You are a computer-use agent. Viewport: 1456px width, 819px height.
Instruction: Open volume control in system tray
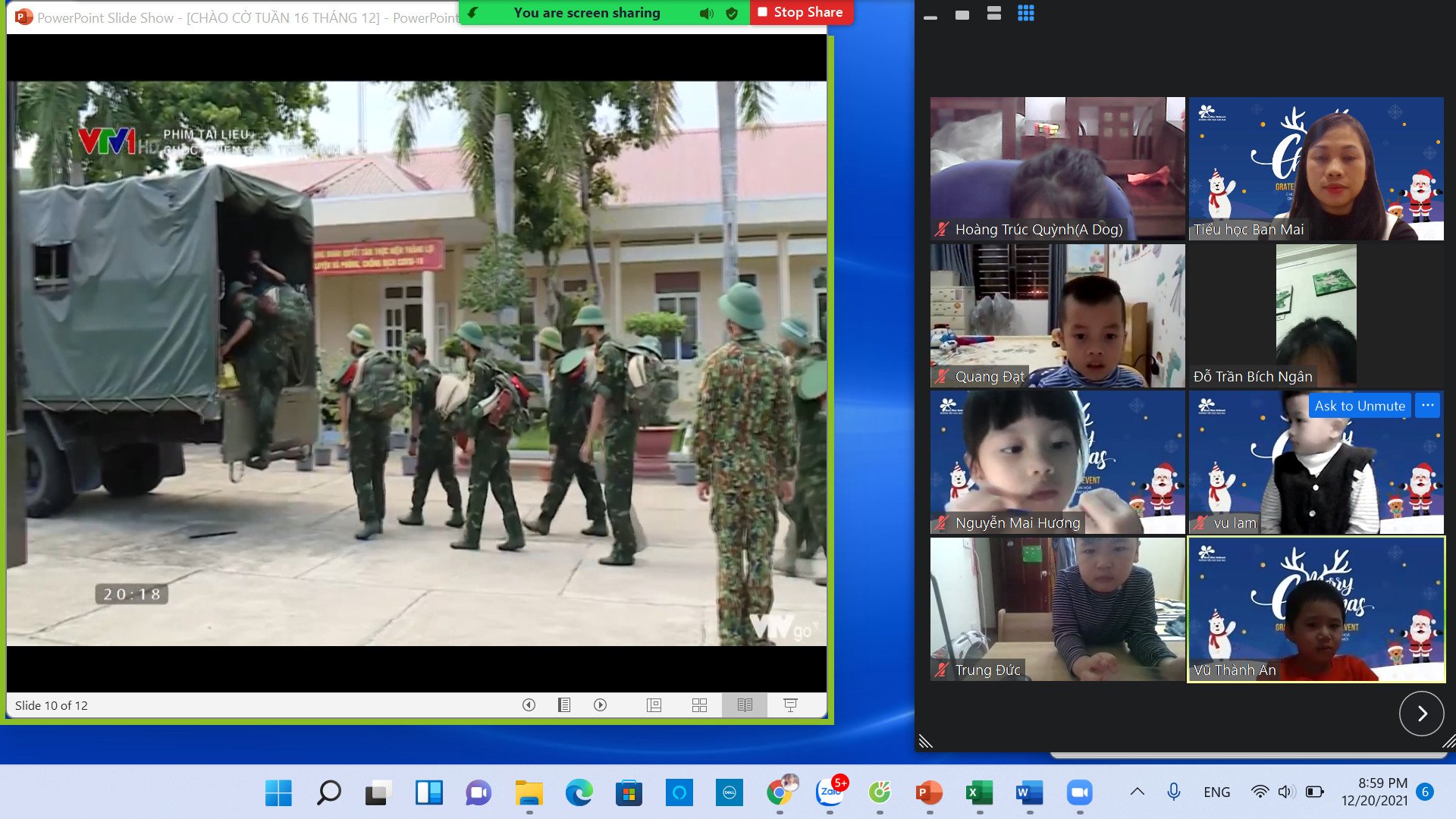(1285, 792)
